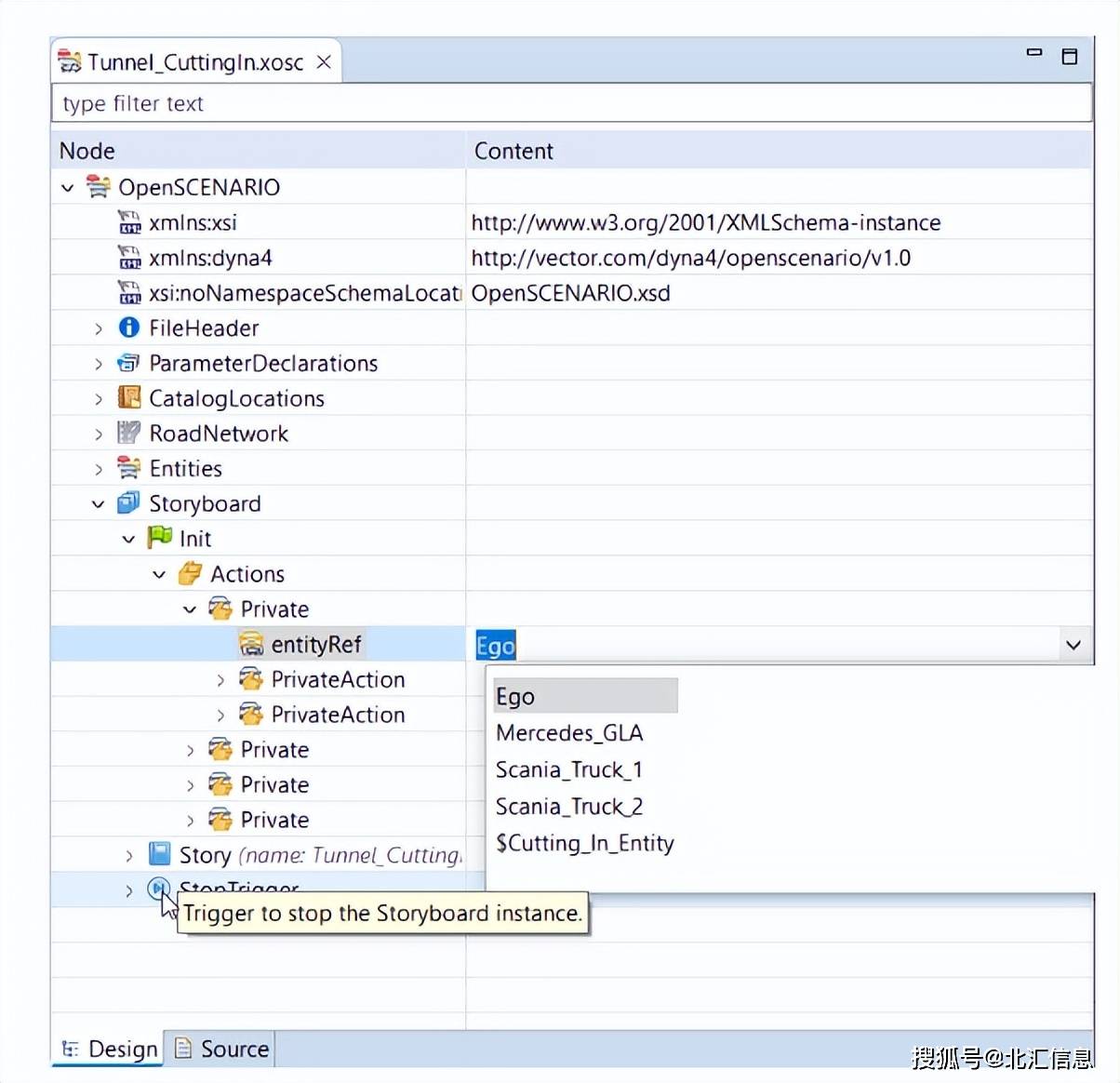Choose Mercedes_GLA from the dropdown list

pyautogui.click(x=569, y=733)
